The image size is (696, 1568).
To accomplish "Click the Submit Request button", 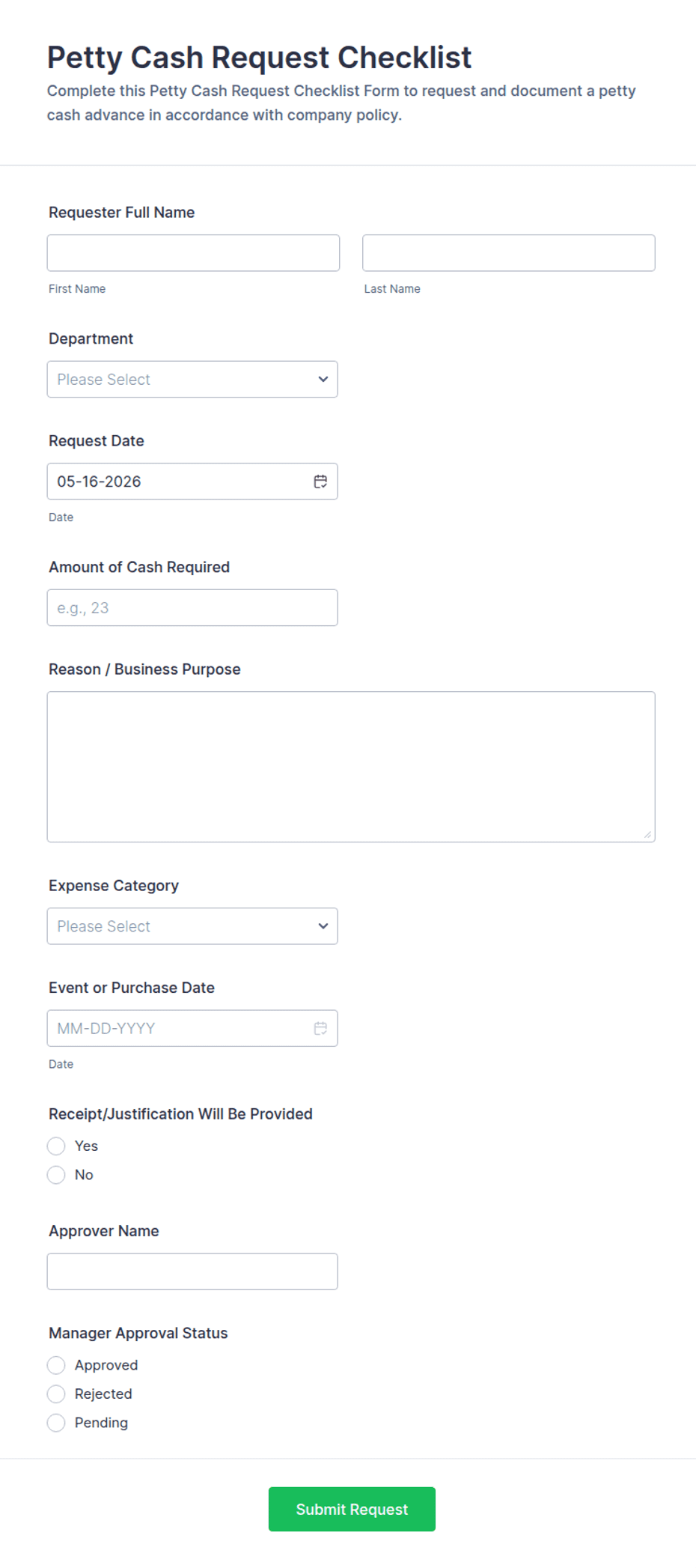I will (352, 1509).
